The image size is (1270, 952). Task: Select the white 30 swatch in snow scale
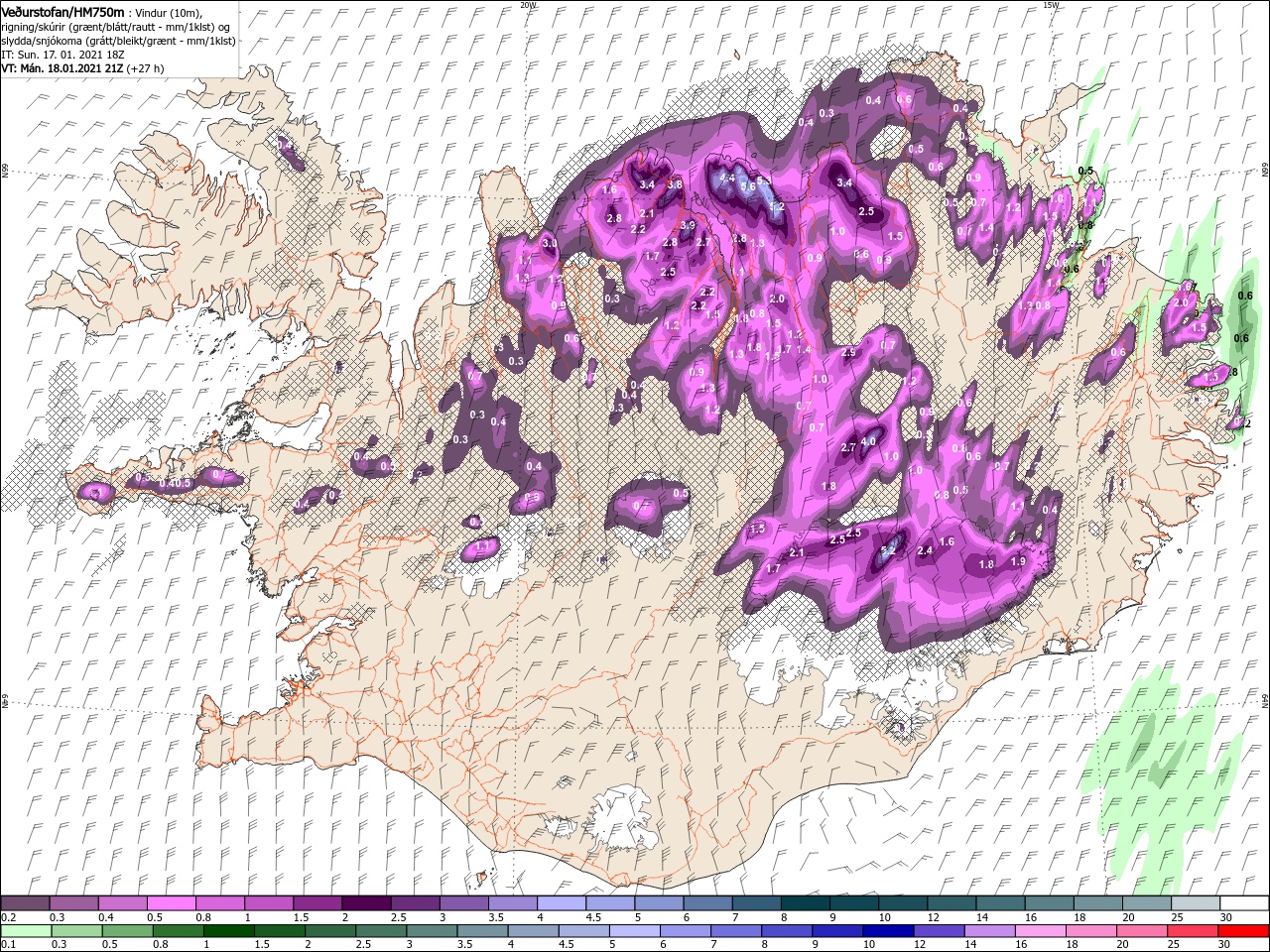1244,903
